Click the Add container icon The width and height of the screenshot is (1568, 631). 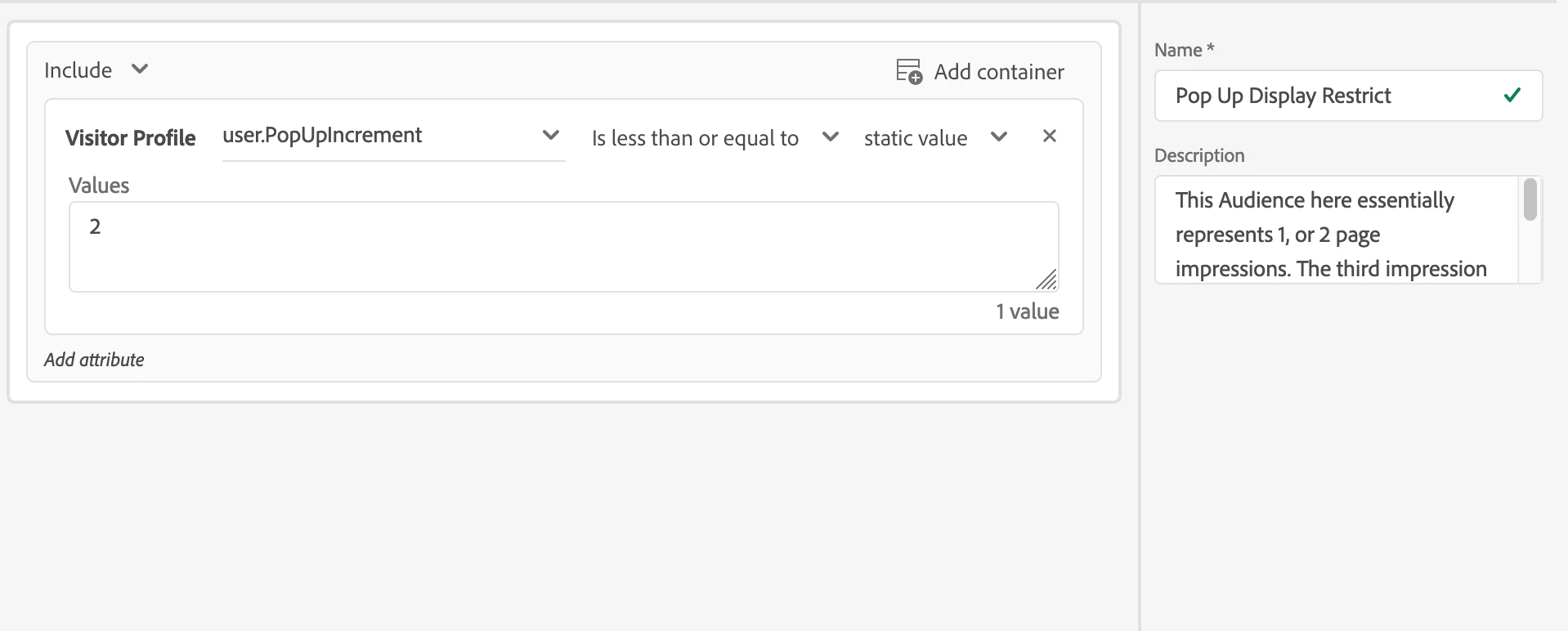point(908,72)
